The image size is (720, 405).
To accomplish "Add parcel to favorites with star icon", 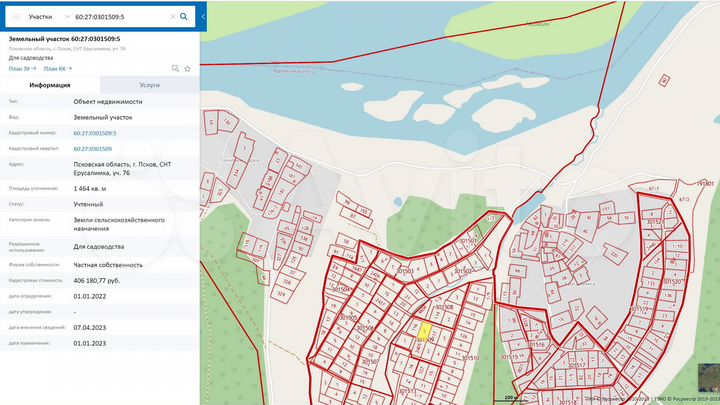I will (x=187, y=68).
